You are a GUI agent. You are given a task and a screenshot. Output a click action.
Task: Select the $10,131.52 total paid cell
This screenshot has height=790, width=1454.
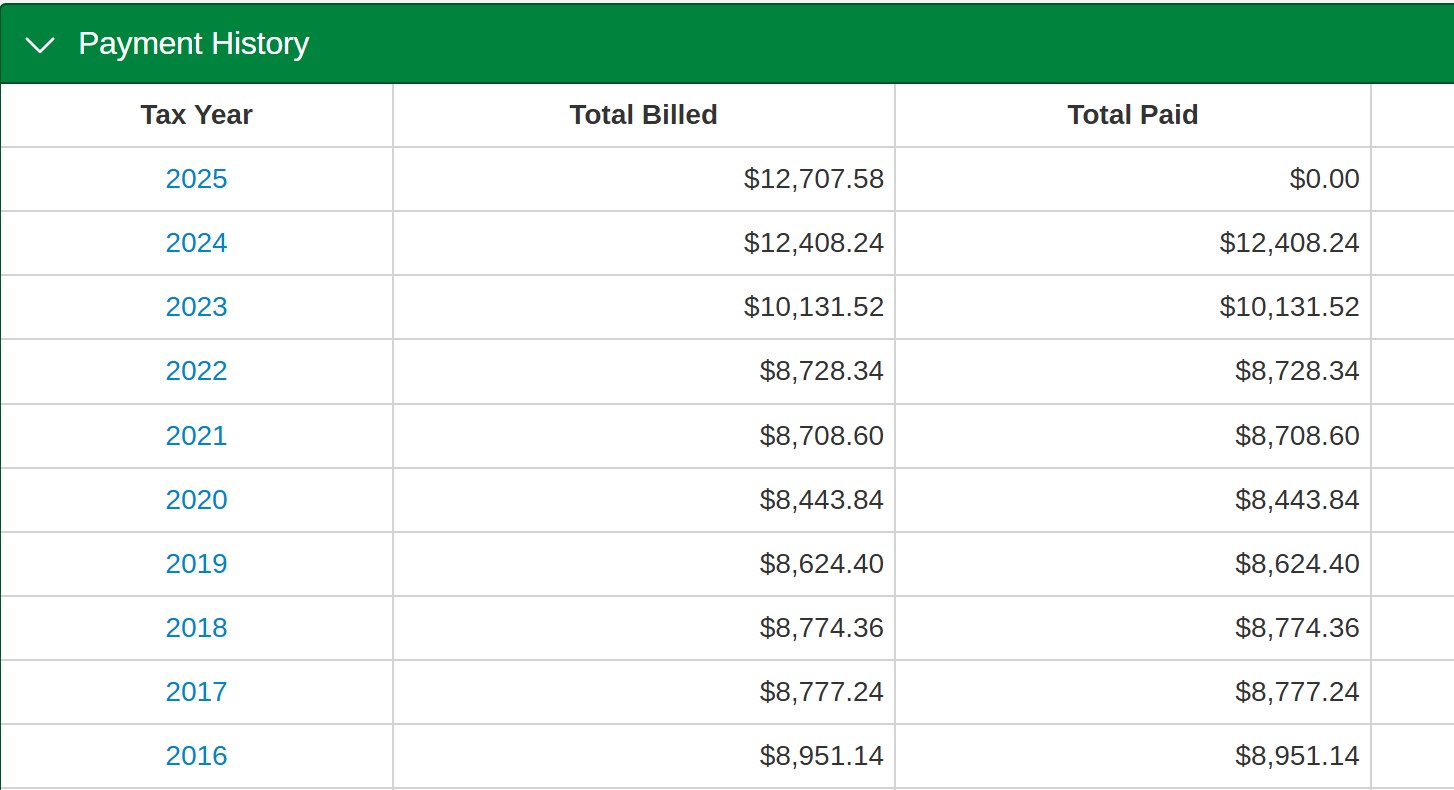click(1290, 307)
